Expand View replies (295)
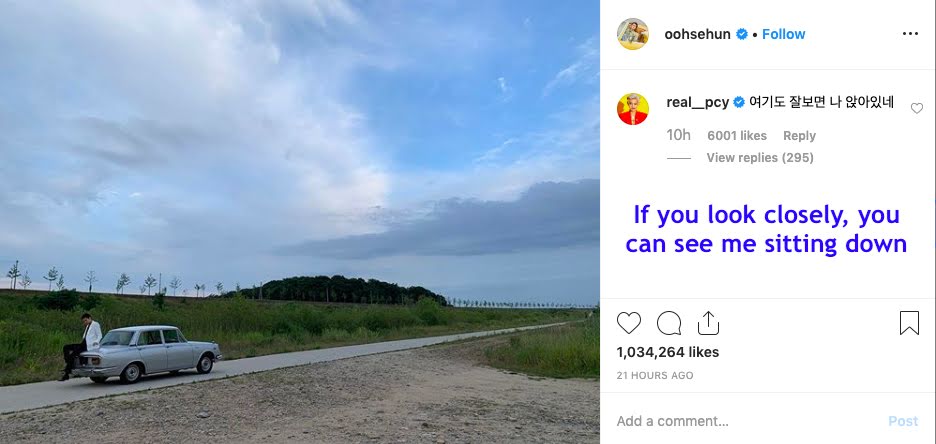The height and width of the screenshot is (444, 936). [760, 158]
